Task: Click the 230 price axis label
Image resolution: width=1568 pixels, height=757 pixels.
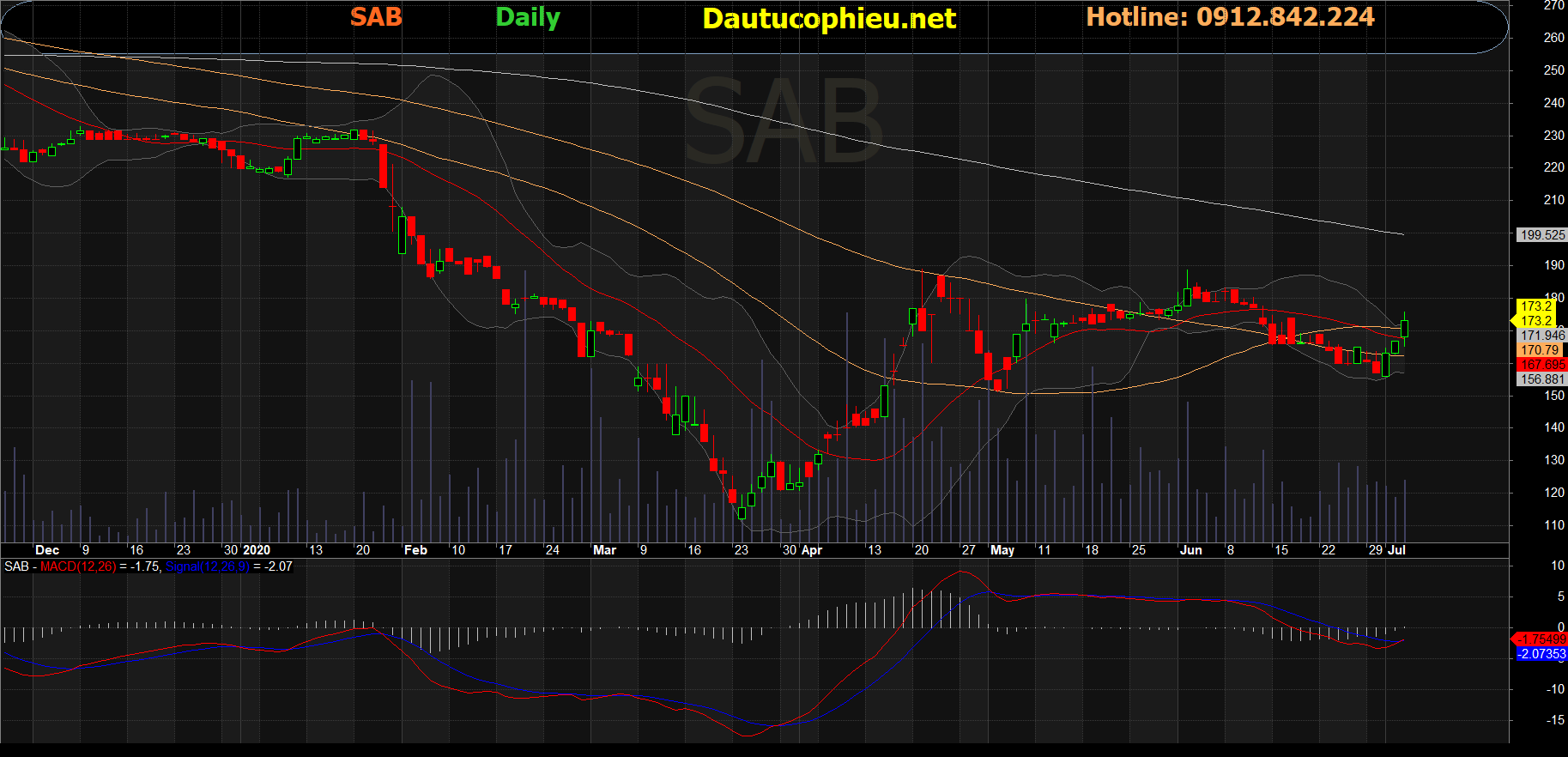Action: point(1554,136)
